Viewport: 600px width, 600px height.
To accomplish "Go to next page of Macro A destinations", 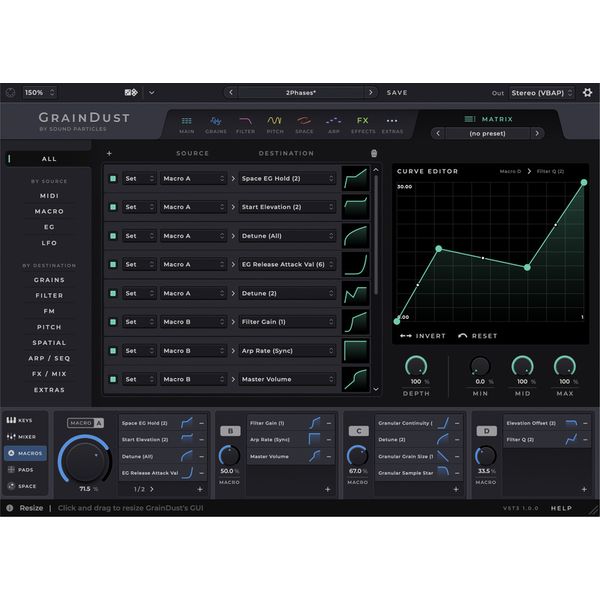I will (152, 489).
